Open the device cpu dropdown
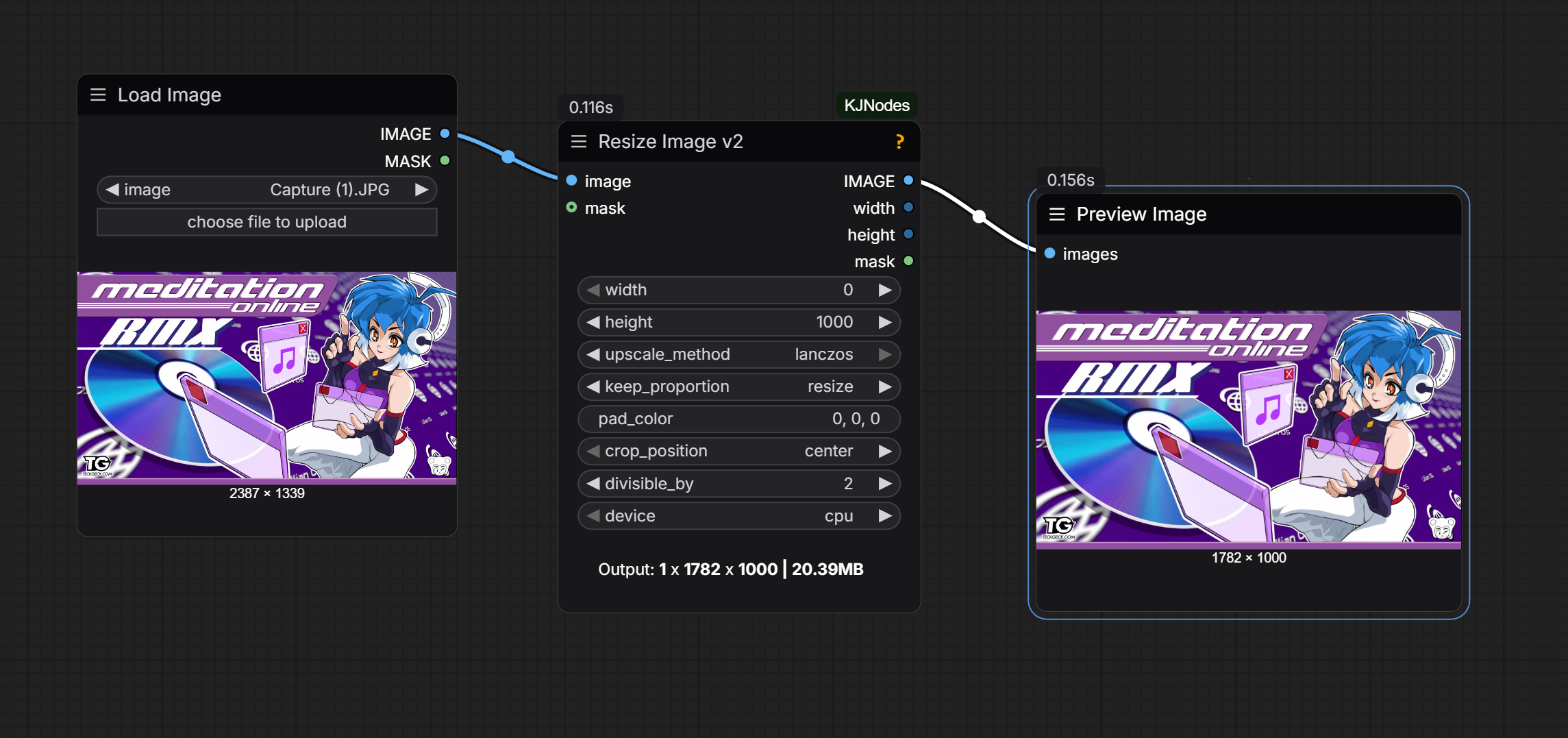Viewport: 1568px width, 738px height. (739, 516)
